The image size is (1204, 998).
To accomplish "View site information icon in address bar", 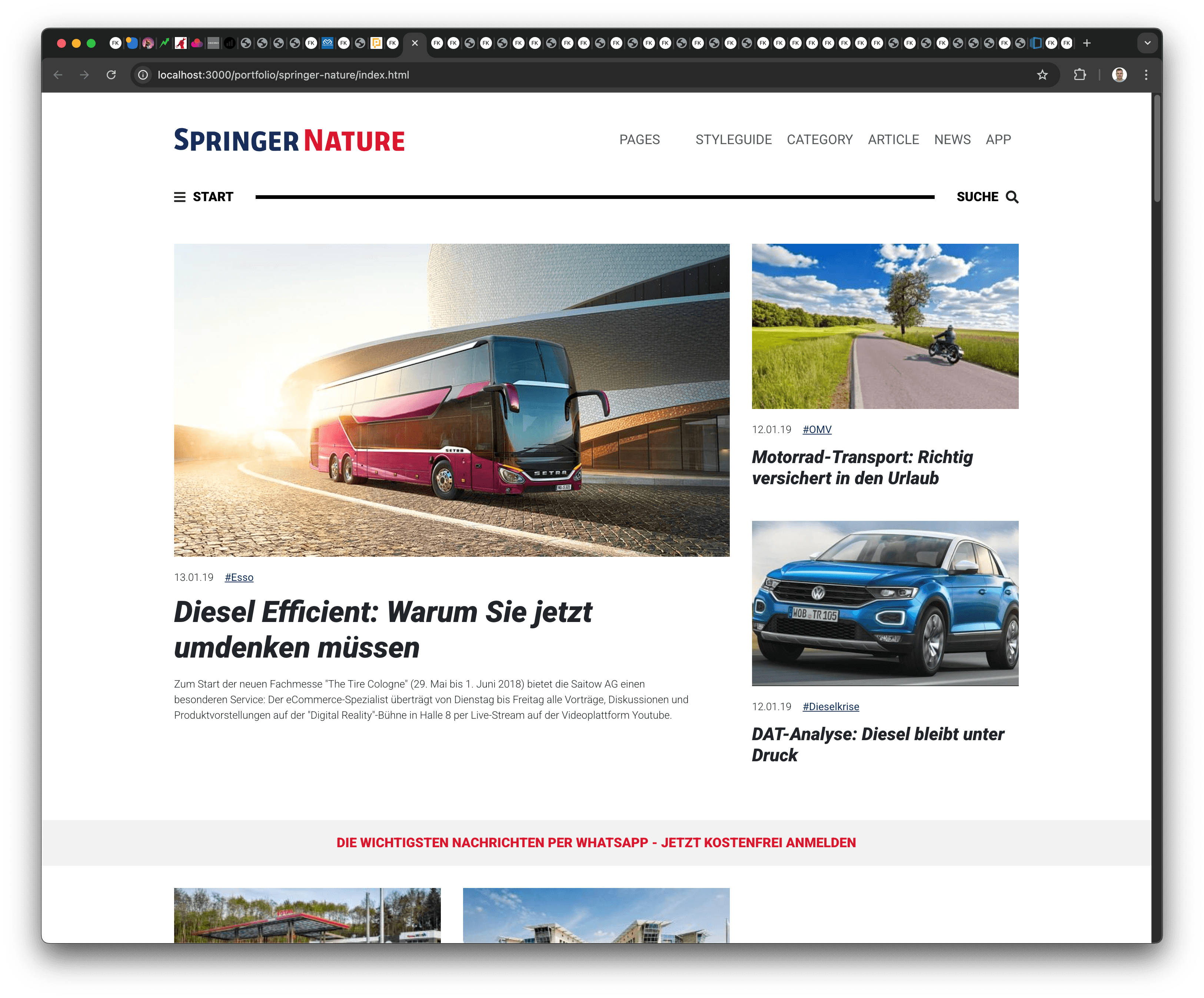I will (143, 75).
